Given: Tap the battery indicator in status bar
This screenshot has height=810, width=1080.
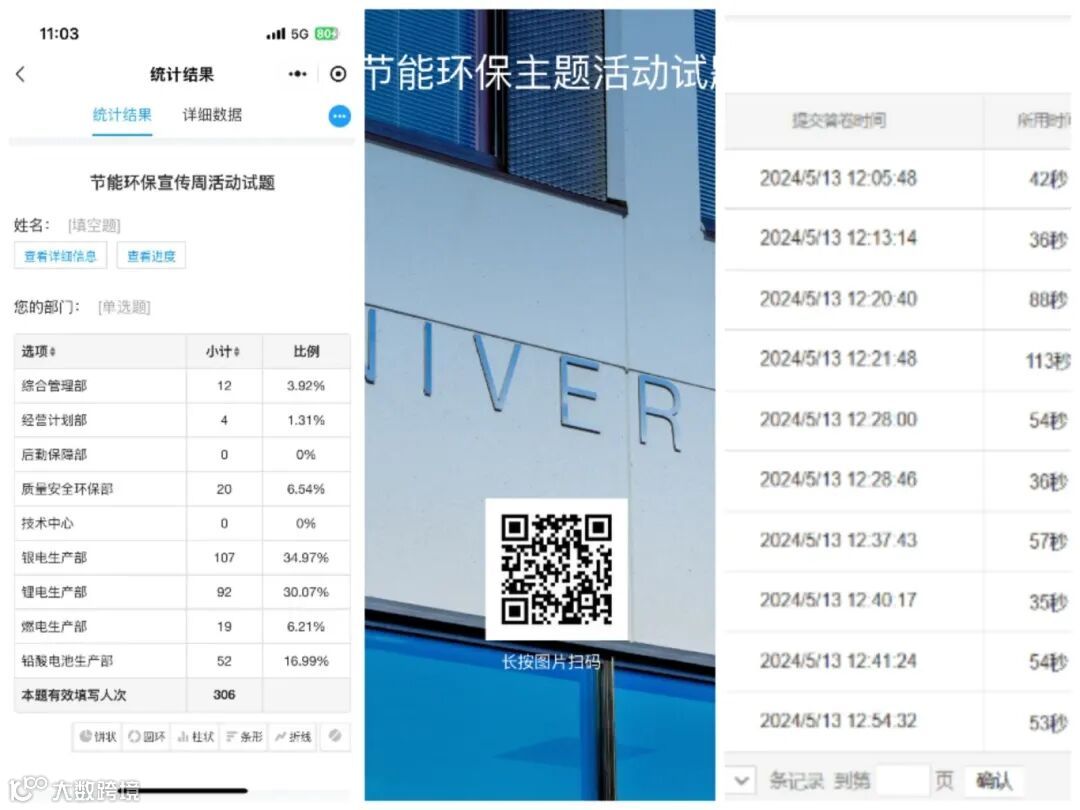Looking at the screenshot, I should [326, 34].
